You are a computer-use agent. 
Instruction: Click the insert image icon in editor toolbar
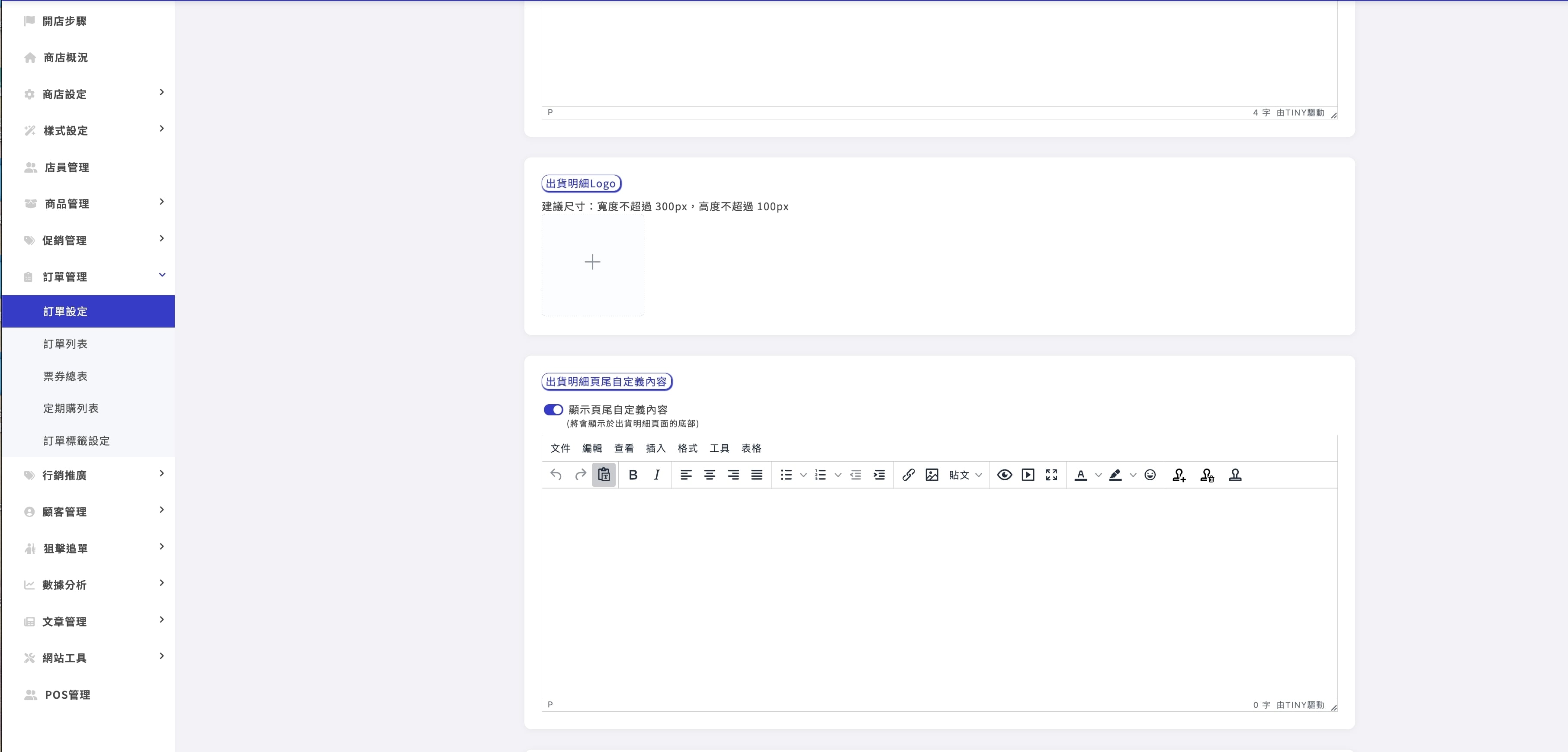tap(931, 475)
